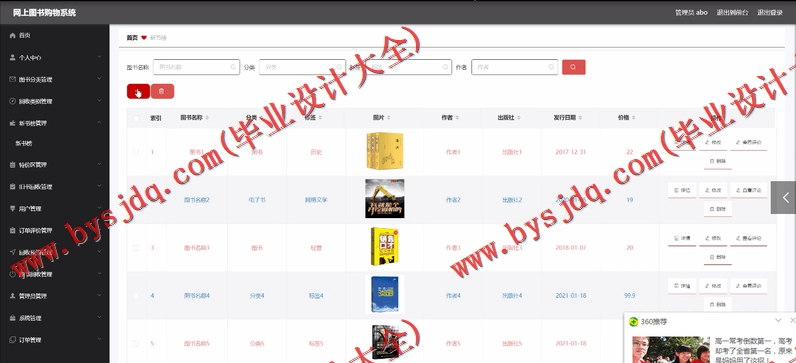Click the gray left-arrow tab at right edge

pos(783,197)
